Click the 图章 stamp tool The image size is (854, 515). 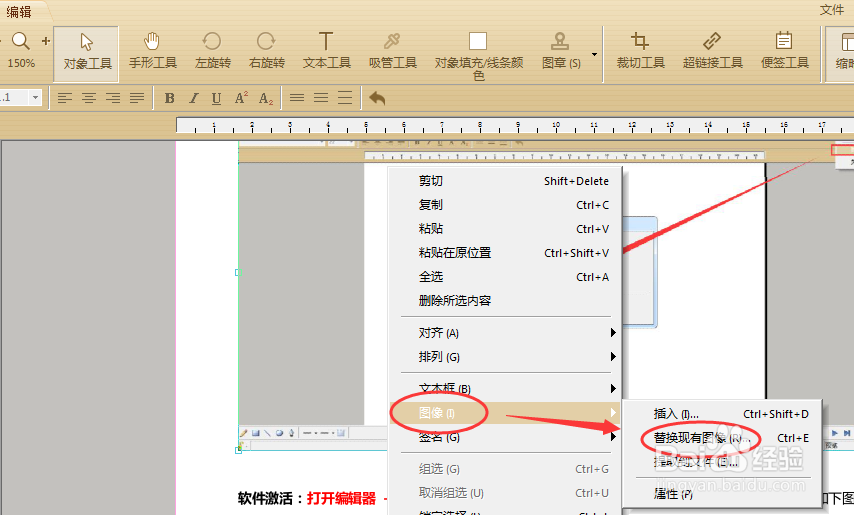(560, 51)
